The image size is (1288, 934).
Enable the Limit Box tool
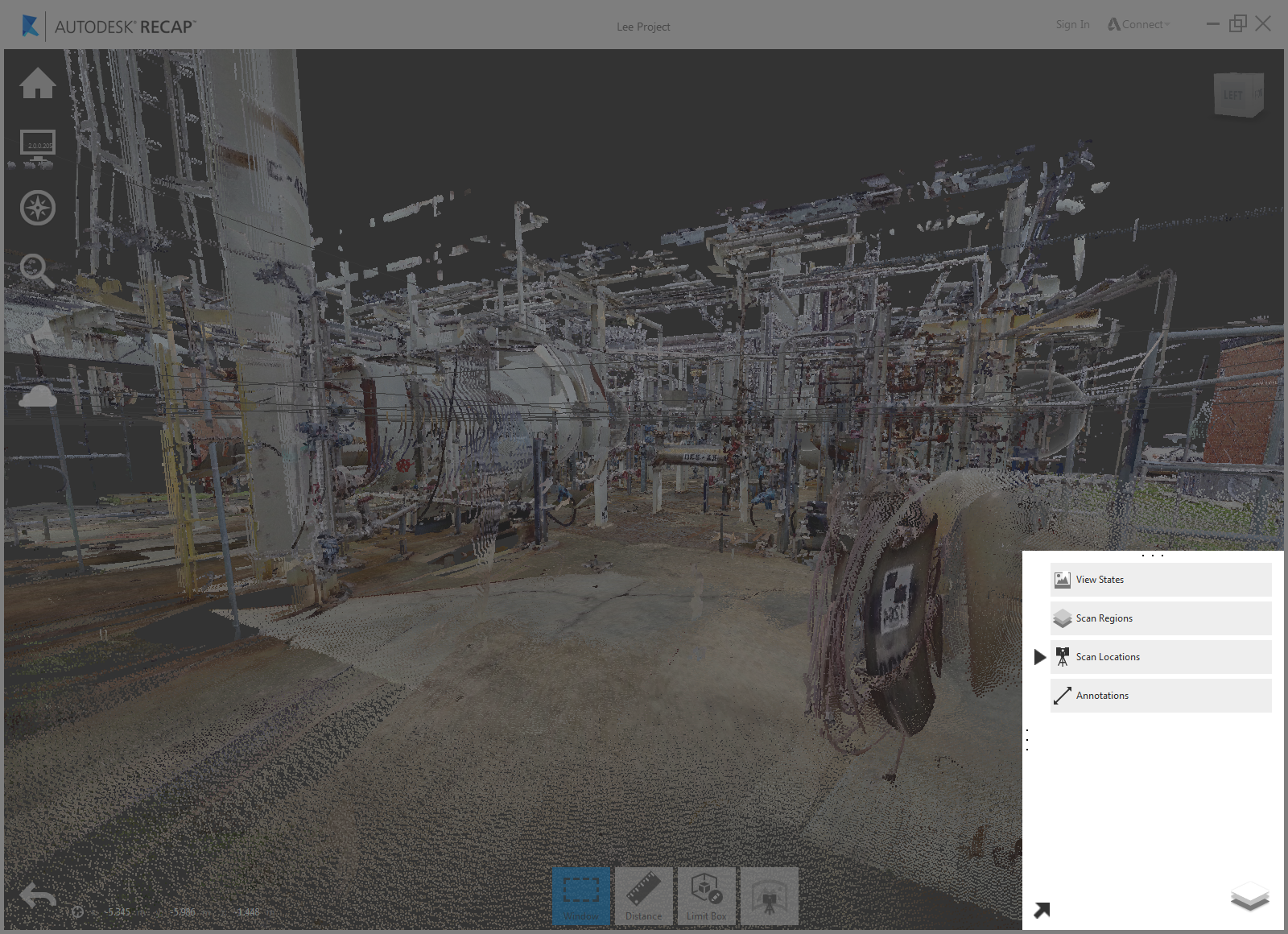[707, 896]
